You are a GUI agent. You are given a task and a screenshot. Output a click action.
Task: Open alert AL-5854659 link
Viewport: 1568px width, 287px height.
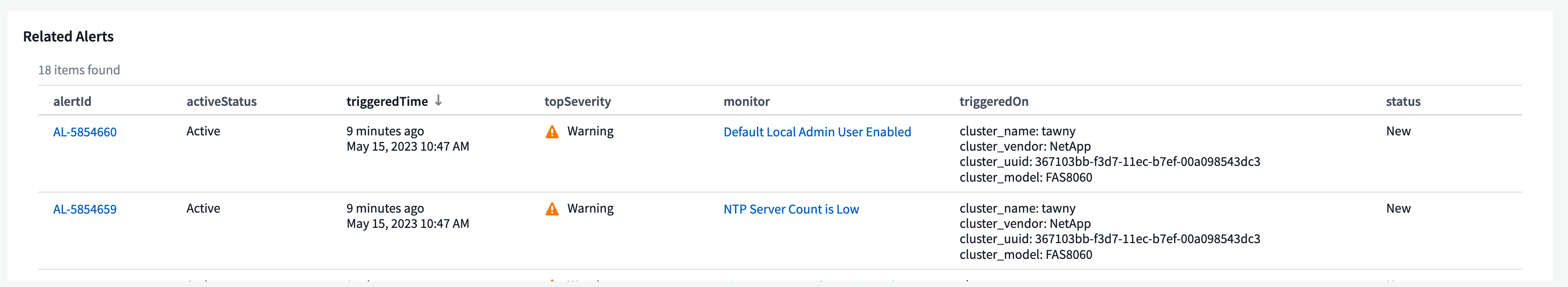85,210
